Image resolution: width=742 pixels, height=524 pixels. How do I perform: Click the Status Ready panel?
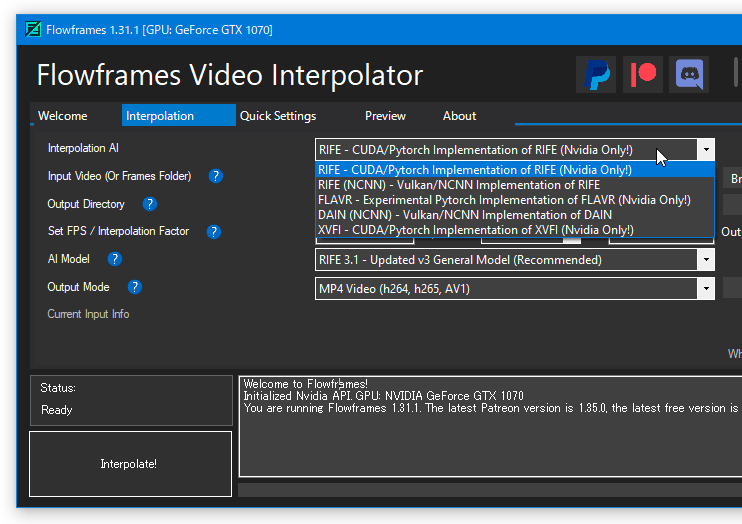[132, 400]
